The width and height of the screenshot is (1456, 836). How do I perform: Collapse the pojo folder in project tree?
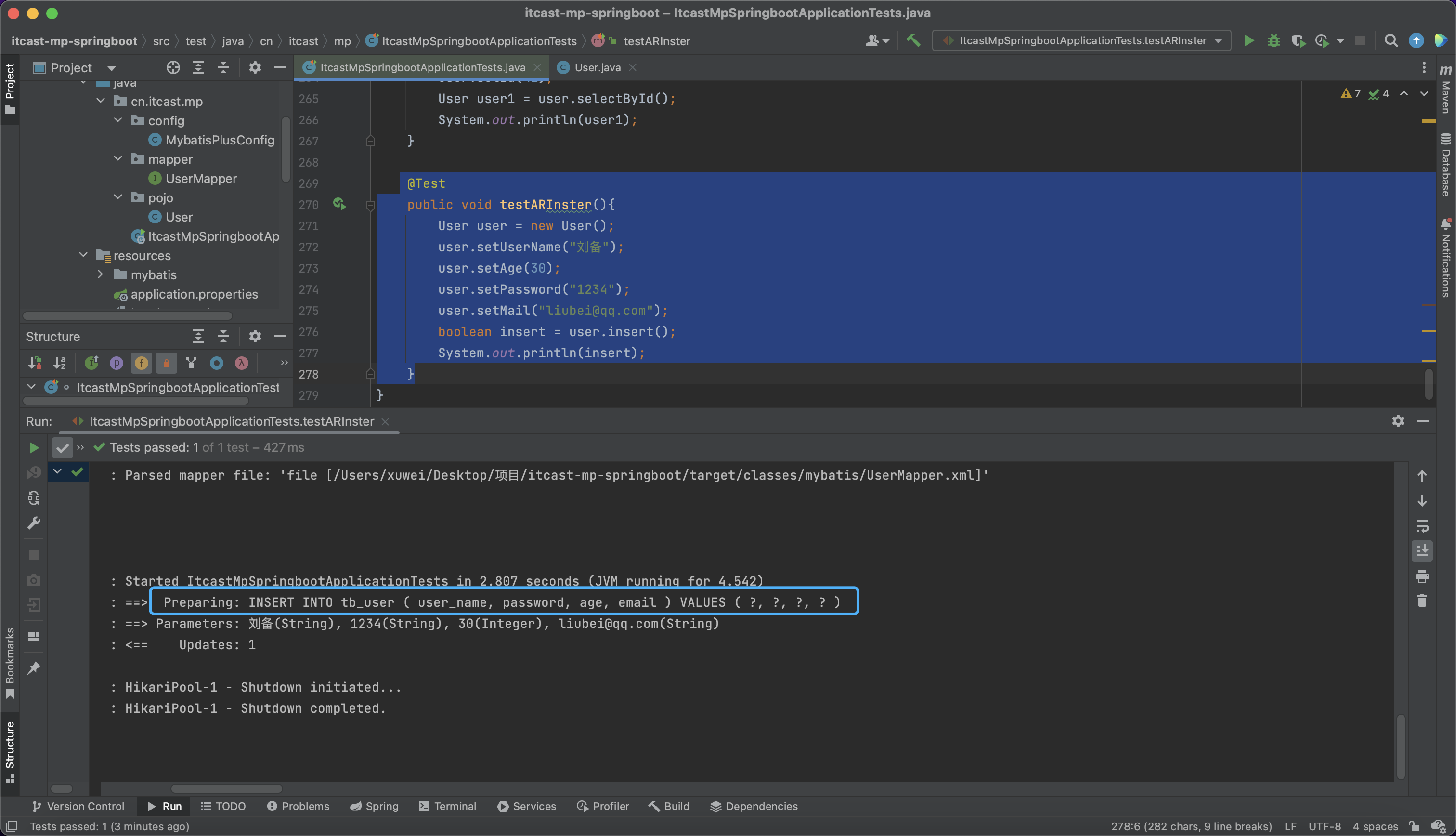point(119,197)
